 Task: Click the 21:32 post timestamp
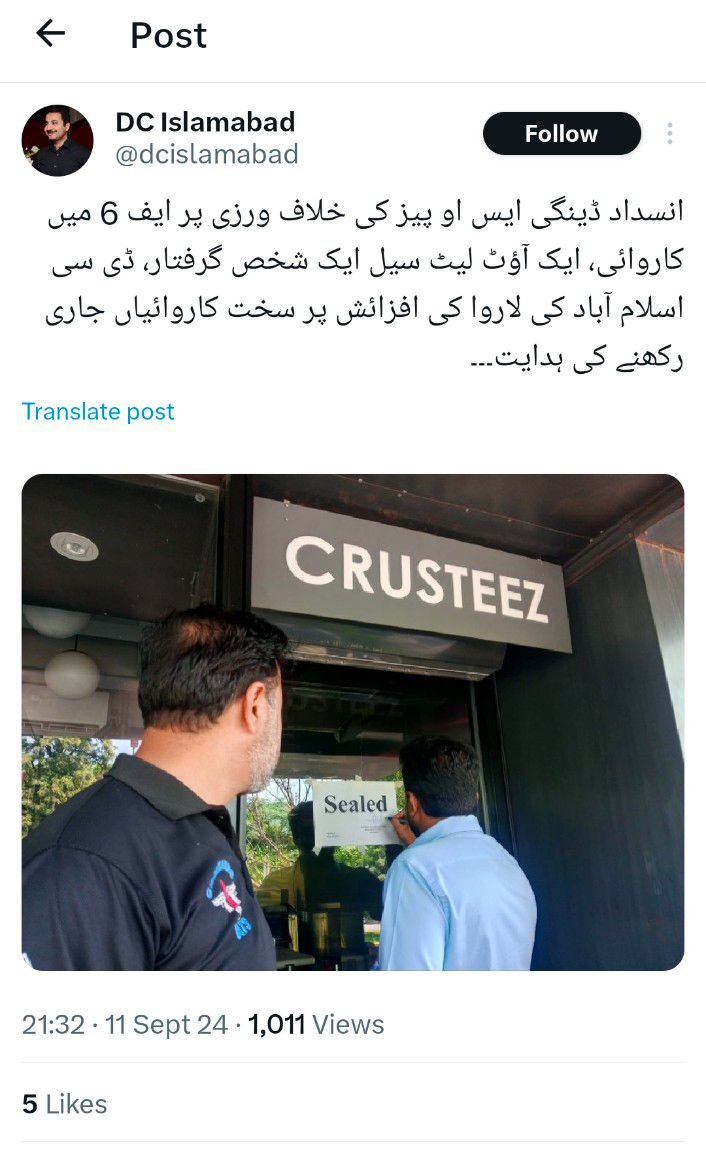(x=53, y=1024)
